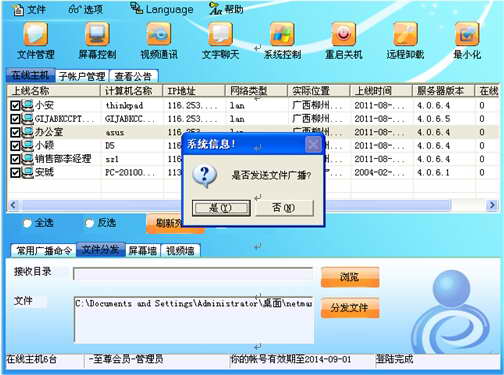Click computer icon beside 小安

point(27,105)
